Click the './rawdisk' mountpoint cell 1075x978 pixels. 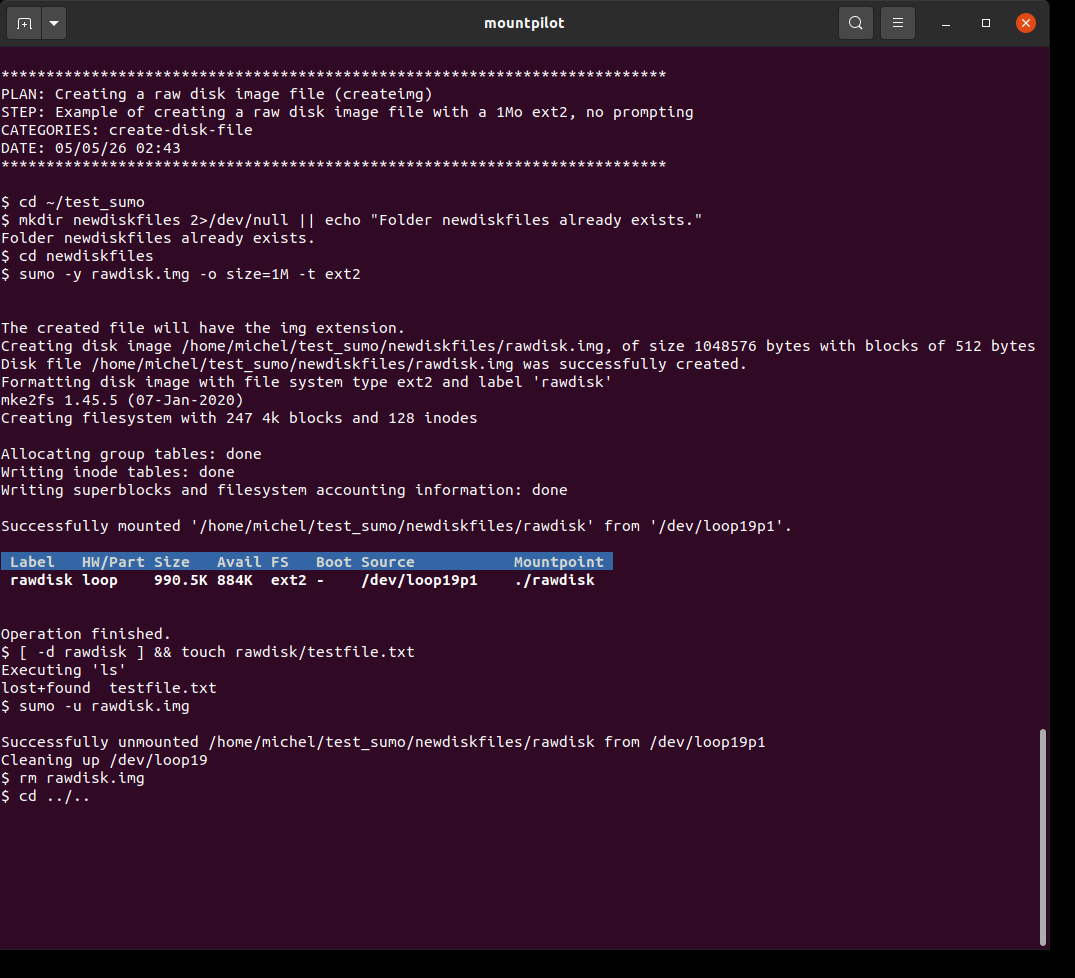[554, 580]
